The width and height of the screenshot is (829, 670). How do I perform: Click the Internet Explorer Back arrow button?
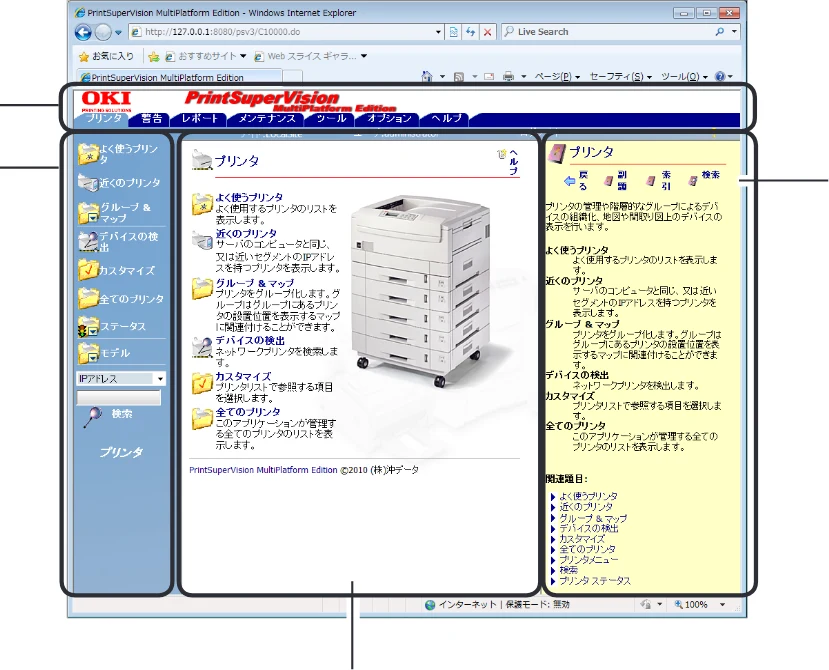(83, 32)
